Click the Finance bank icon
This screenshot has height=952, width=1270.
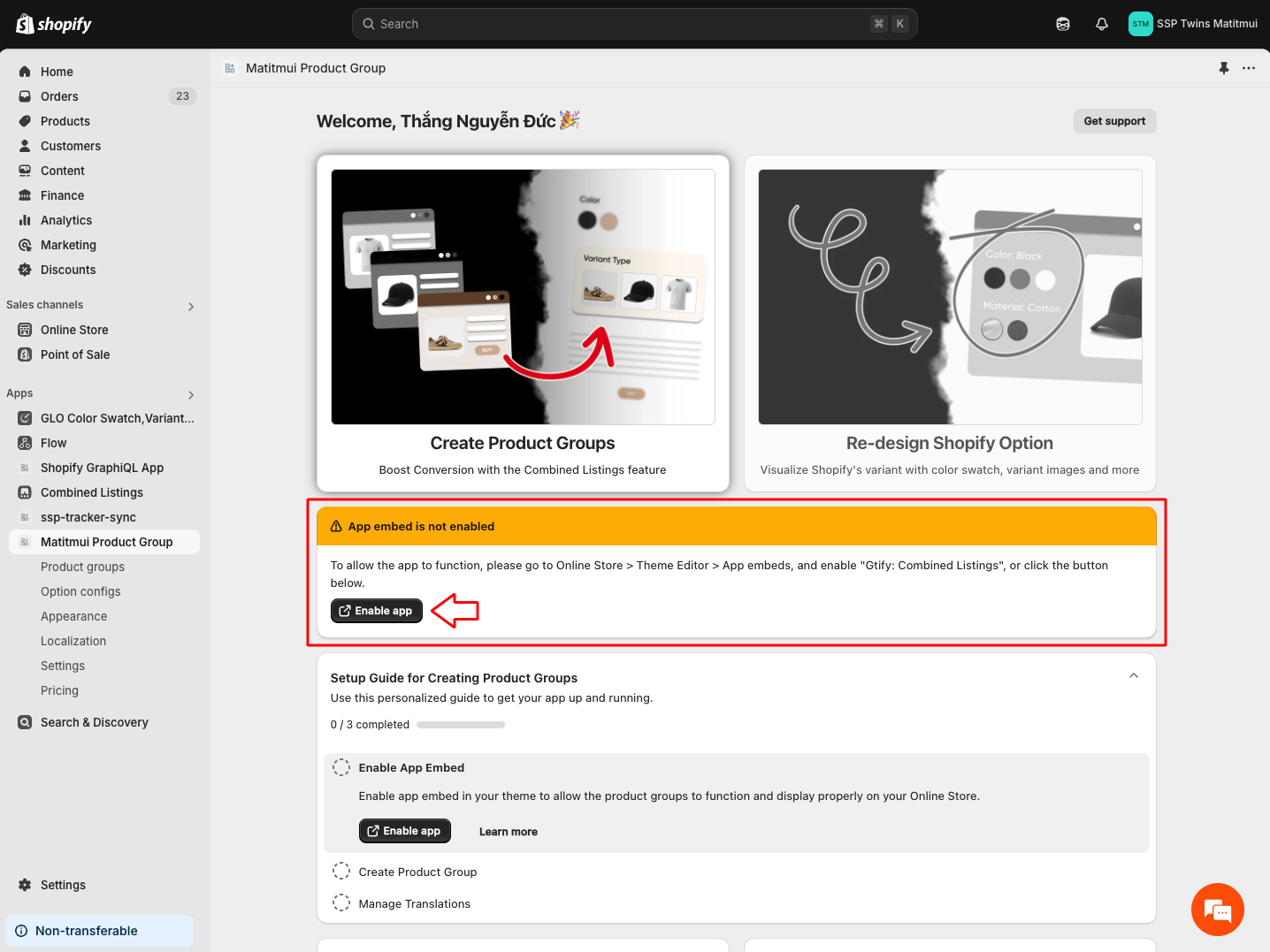(25, 195)
